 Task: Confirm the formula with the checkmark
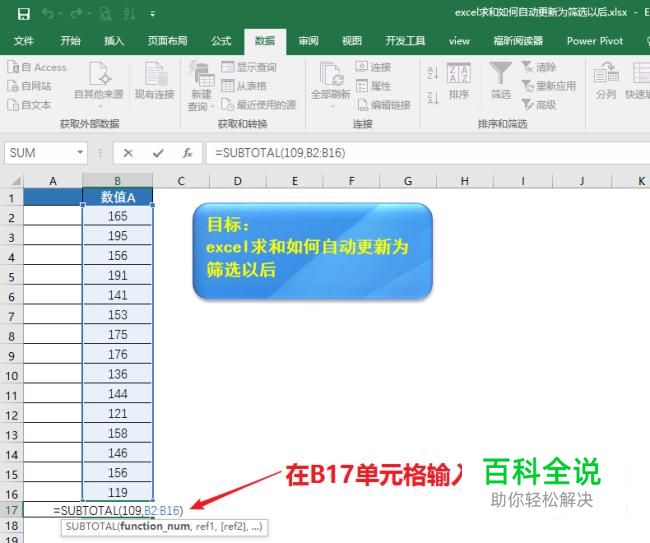point(158,153)
